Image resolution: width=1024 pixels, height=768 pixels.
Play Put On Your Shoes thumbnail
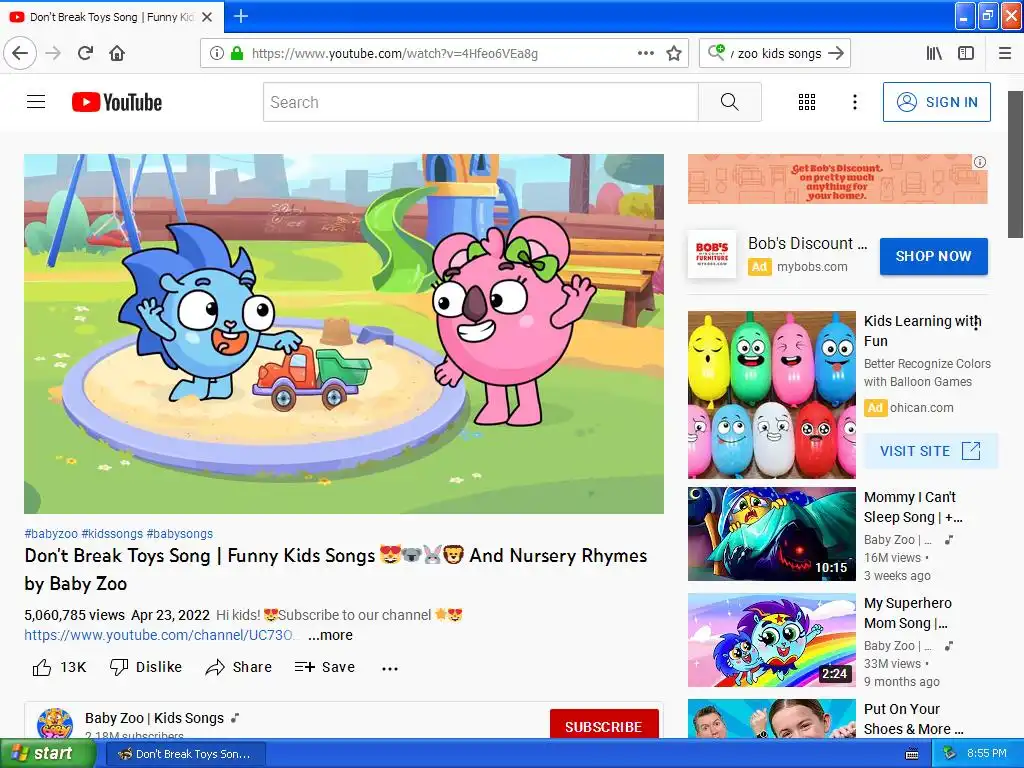771,718
